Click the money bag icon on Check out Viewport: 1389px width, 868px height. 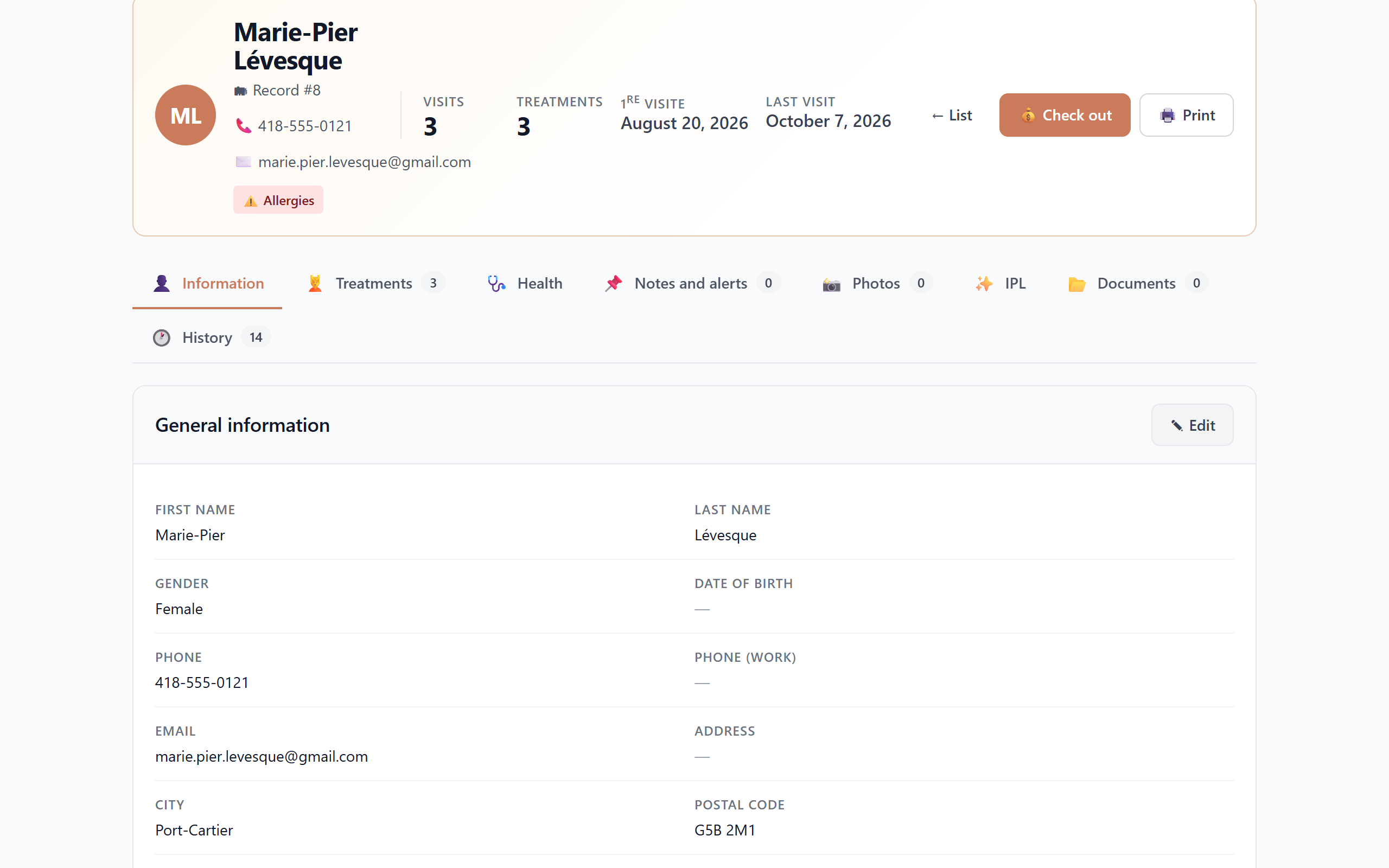1028,116
